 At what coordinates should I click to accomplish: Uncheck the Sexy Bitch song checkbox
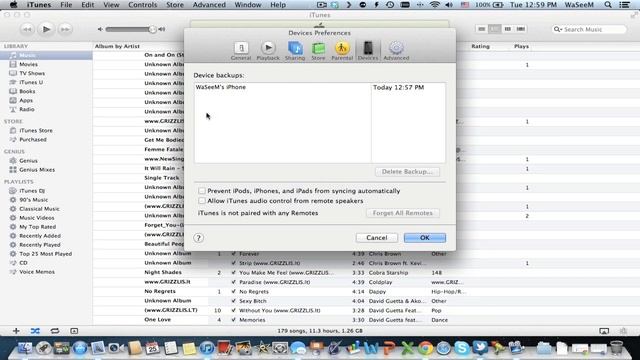coord(233,301)
